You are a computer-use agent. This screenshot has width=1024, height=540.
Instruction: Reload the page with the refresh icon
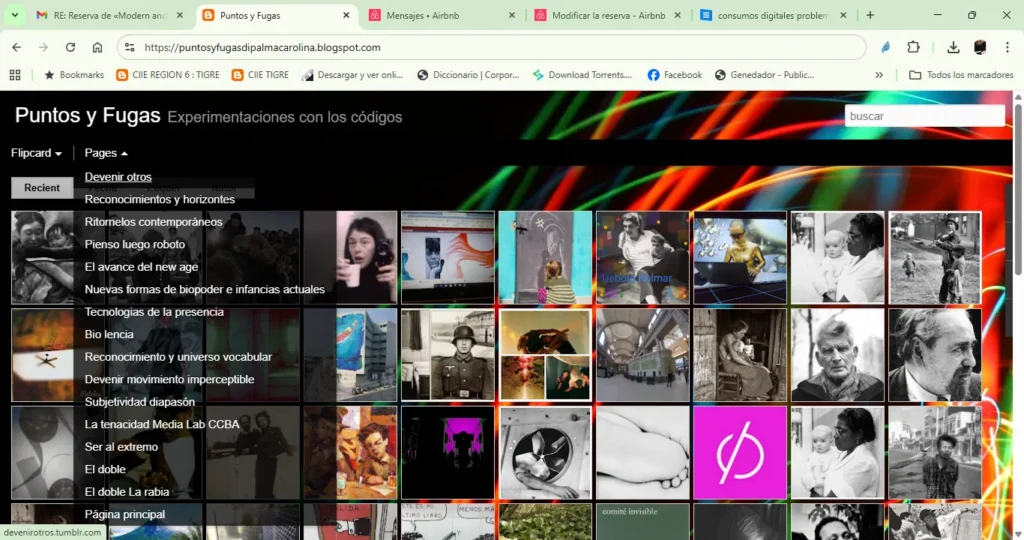[x=70, y=47]
